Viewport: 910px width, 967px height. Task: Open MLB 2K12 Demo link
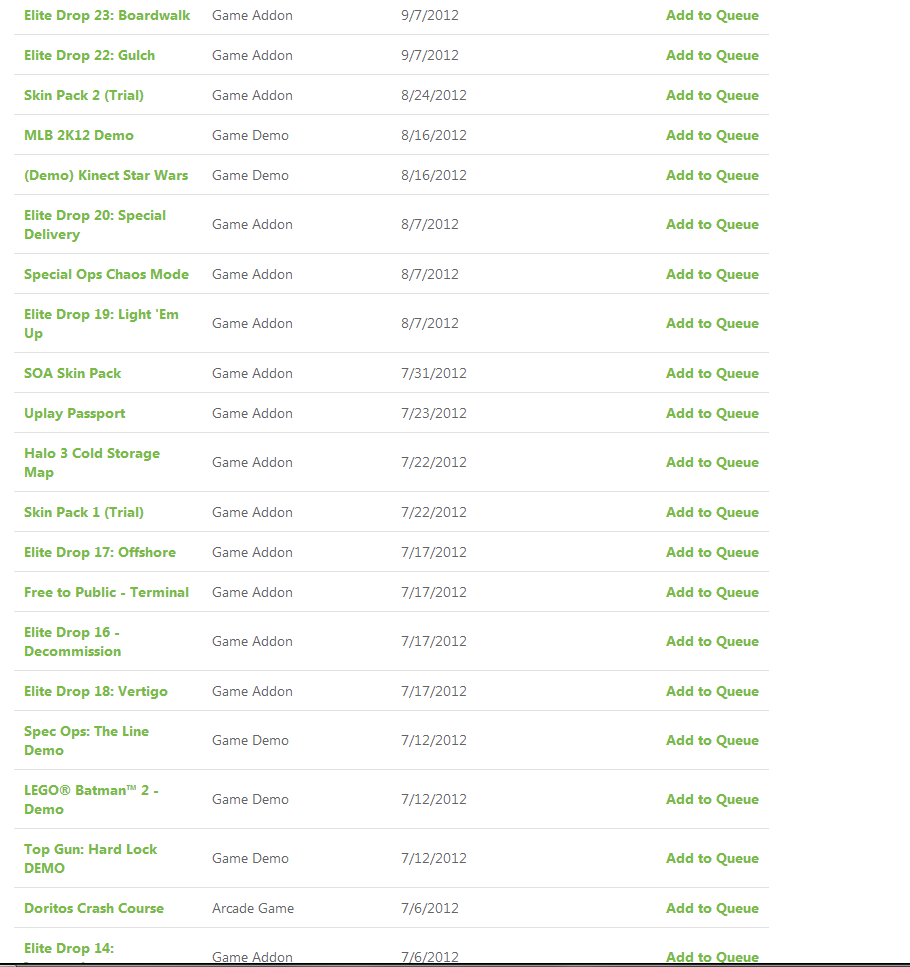(79, 136)
